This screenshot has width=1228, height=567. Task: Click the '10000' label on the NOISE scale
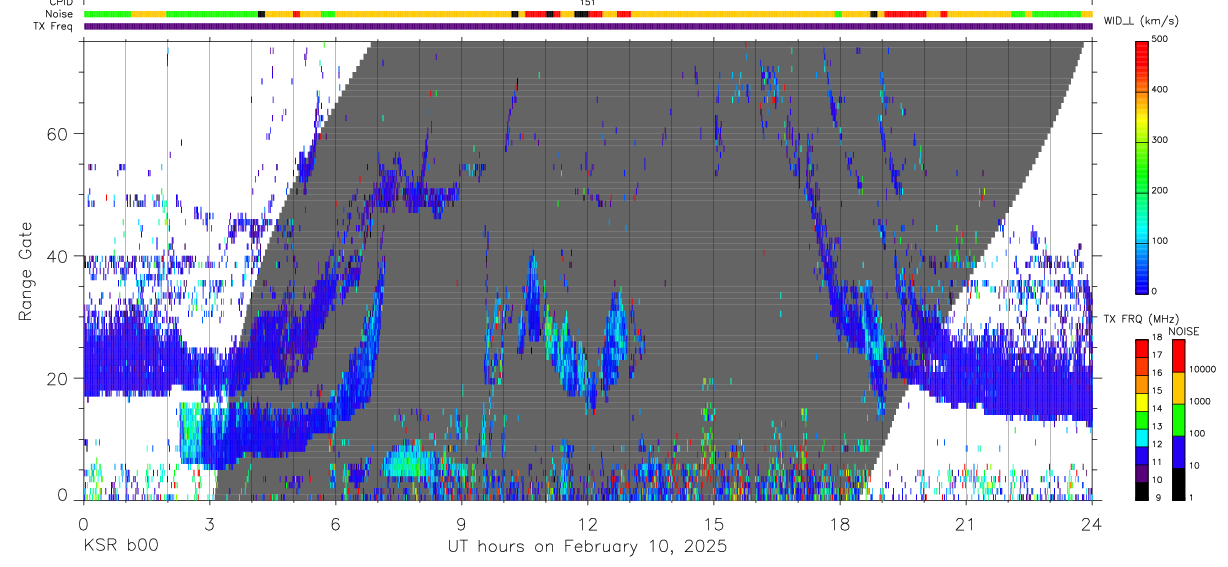tap(1202, 369)
